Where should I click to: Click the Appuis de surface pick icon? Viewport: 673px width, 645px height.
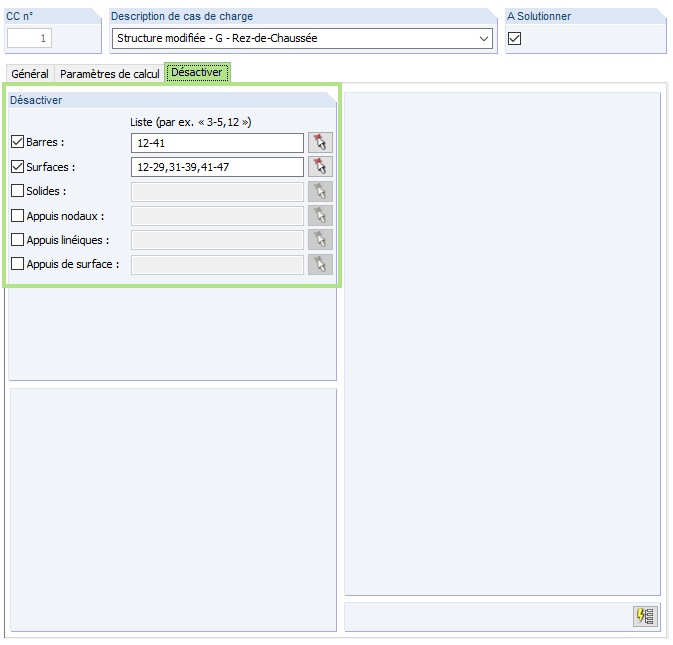[x=320, y=264]
